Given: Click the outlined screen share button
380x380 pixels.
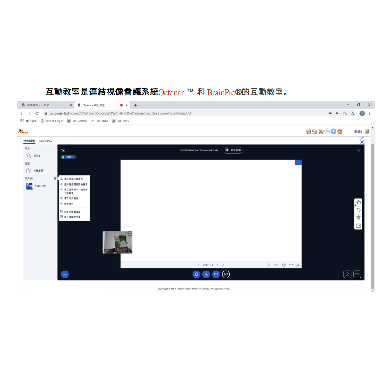Looking at the screenshot, I should 226,274.
